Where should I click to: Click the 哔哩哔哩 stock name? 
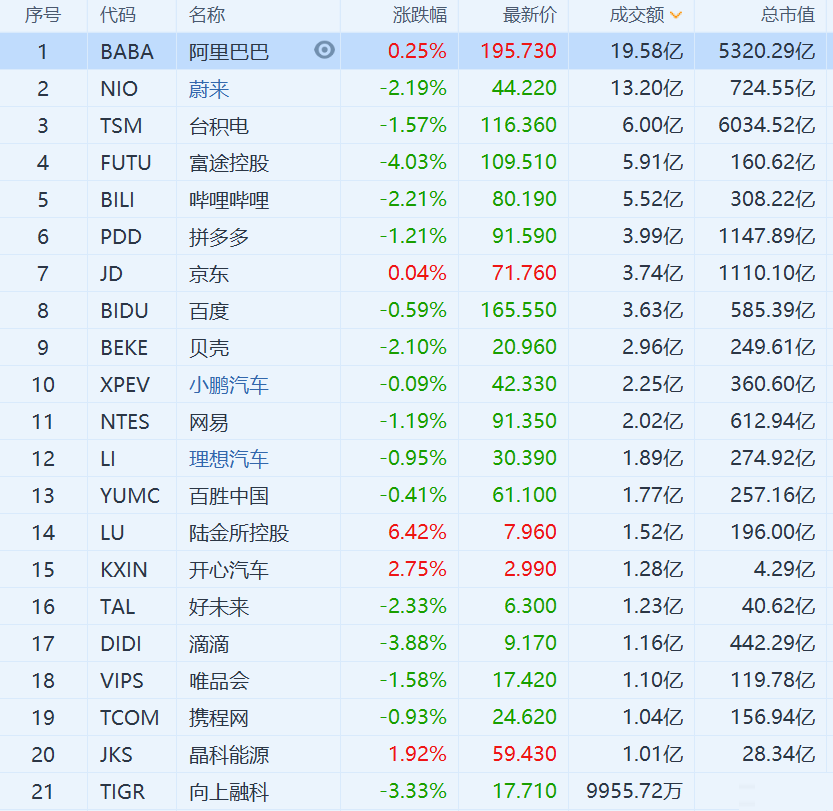tap(229, 200)
